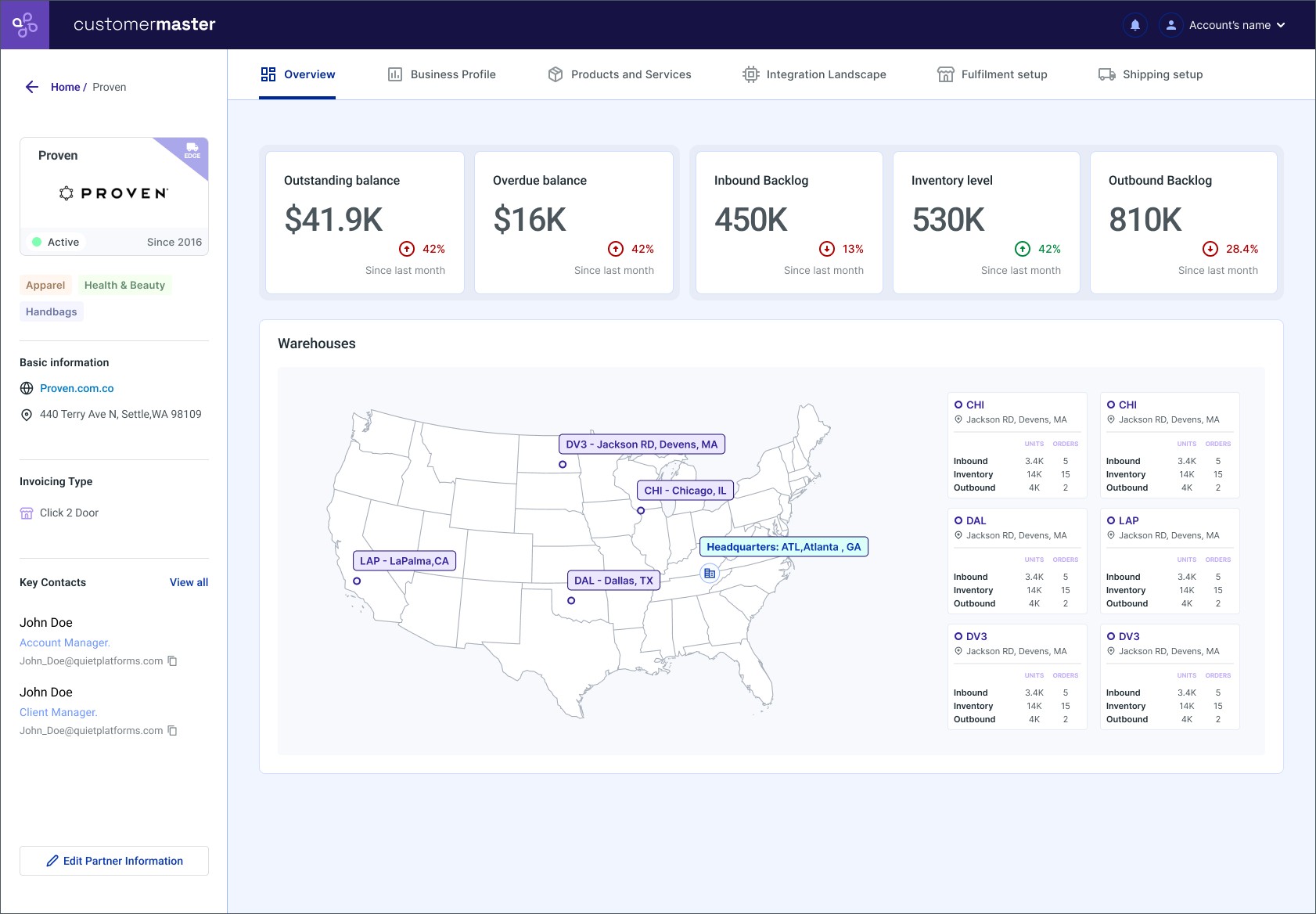View all key contacts
This screenshot has width=1316, height=914.
189,582
